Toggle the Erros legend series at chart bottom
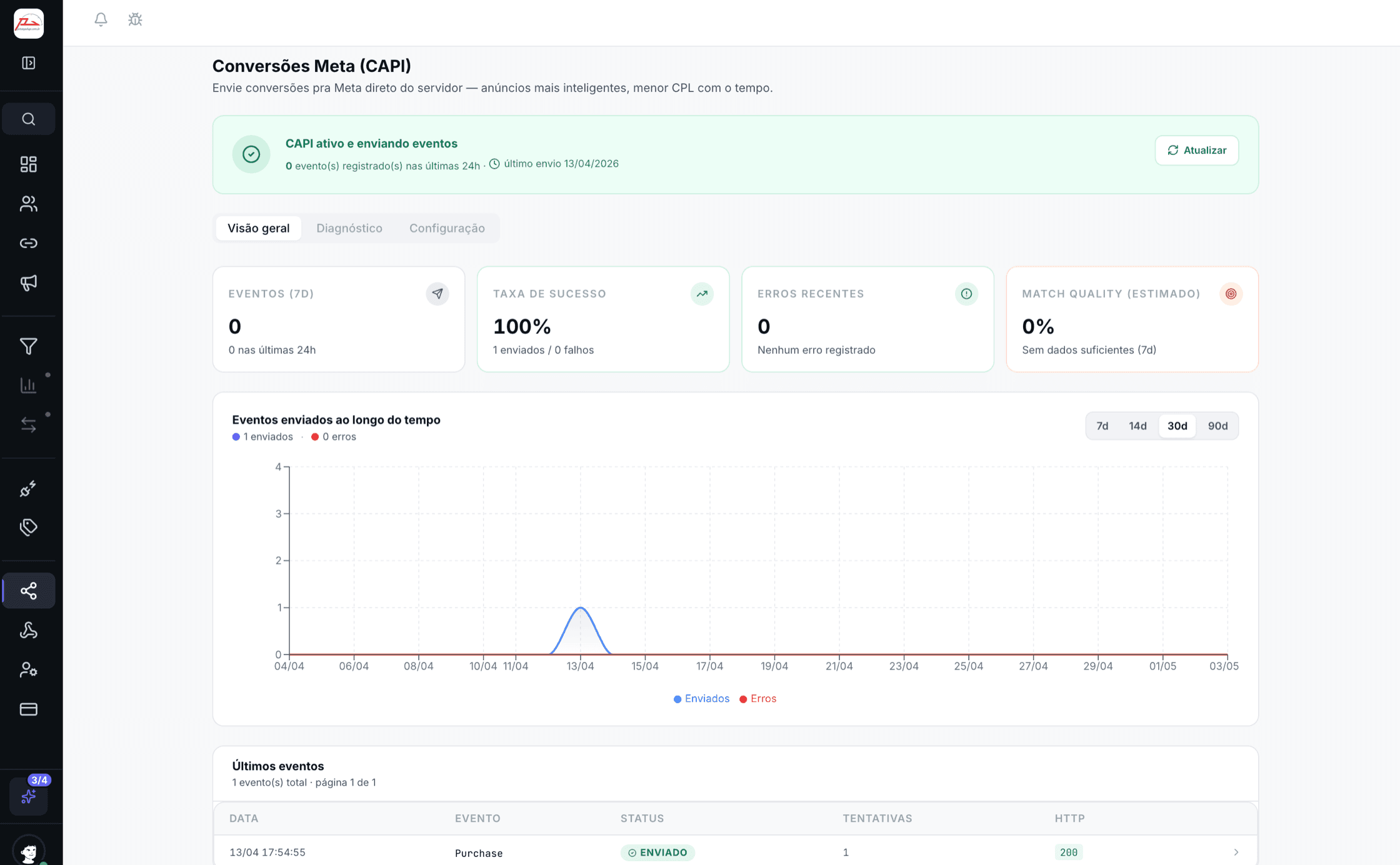 (757, 699)
